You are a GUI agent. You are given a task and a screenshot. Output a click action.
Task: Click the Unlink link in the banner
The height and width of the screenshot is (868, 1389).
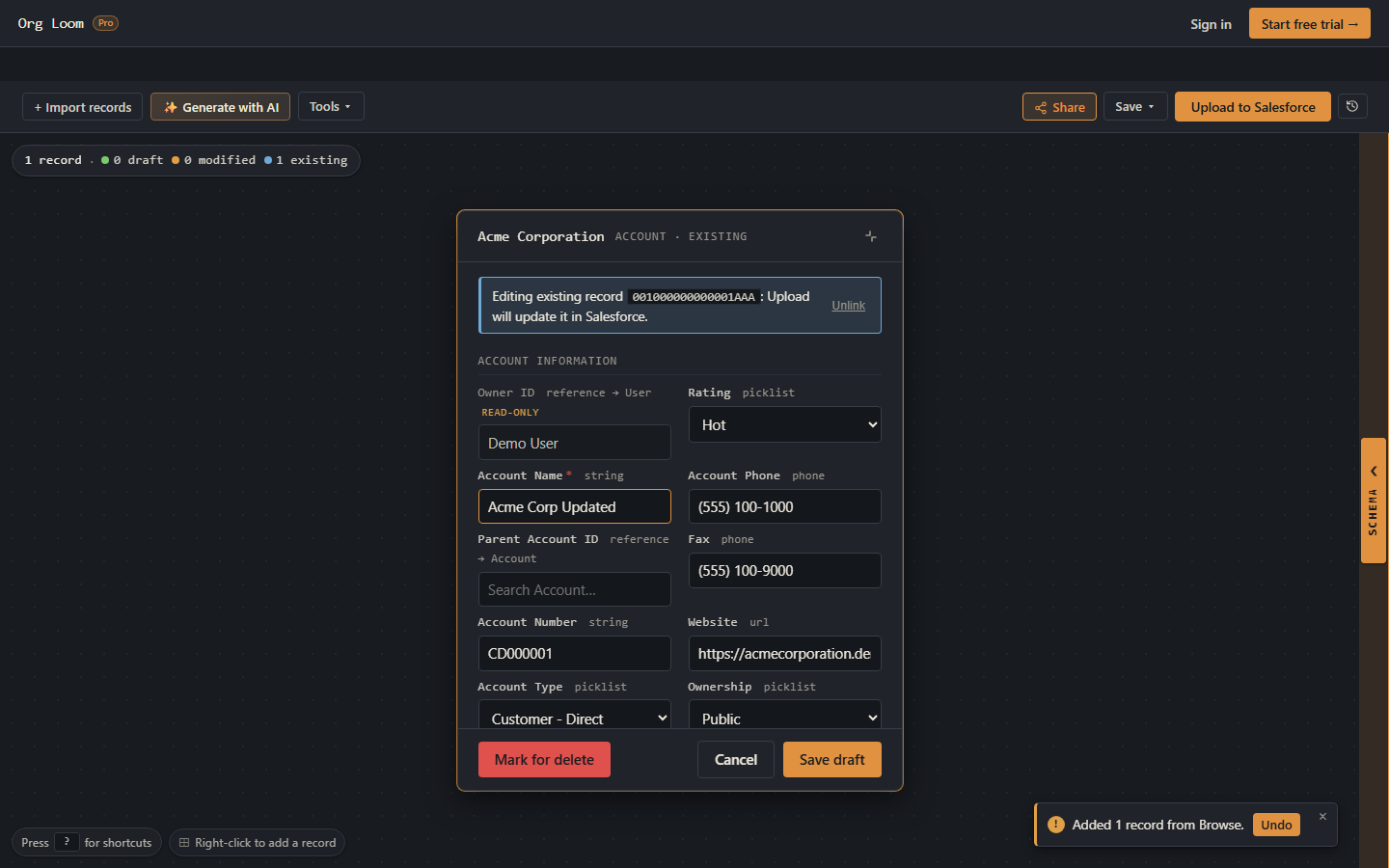click(849, 306)
